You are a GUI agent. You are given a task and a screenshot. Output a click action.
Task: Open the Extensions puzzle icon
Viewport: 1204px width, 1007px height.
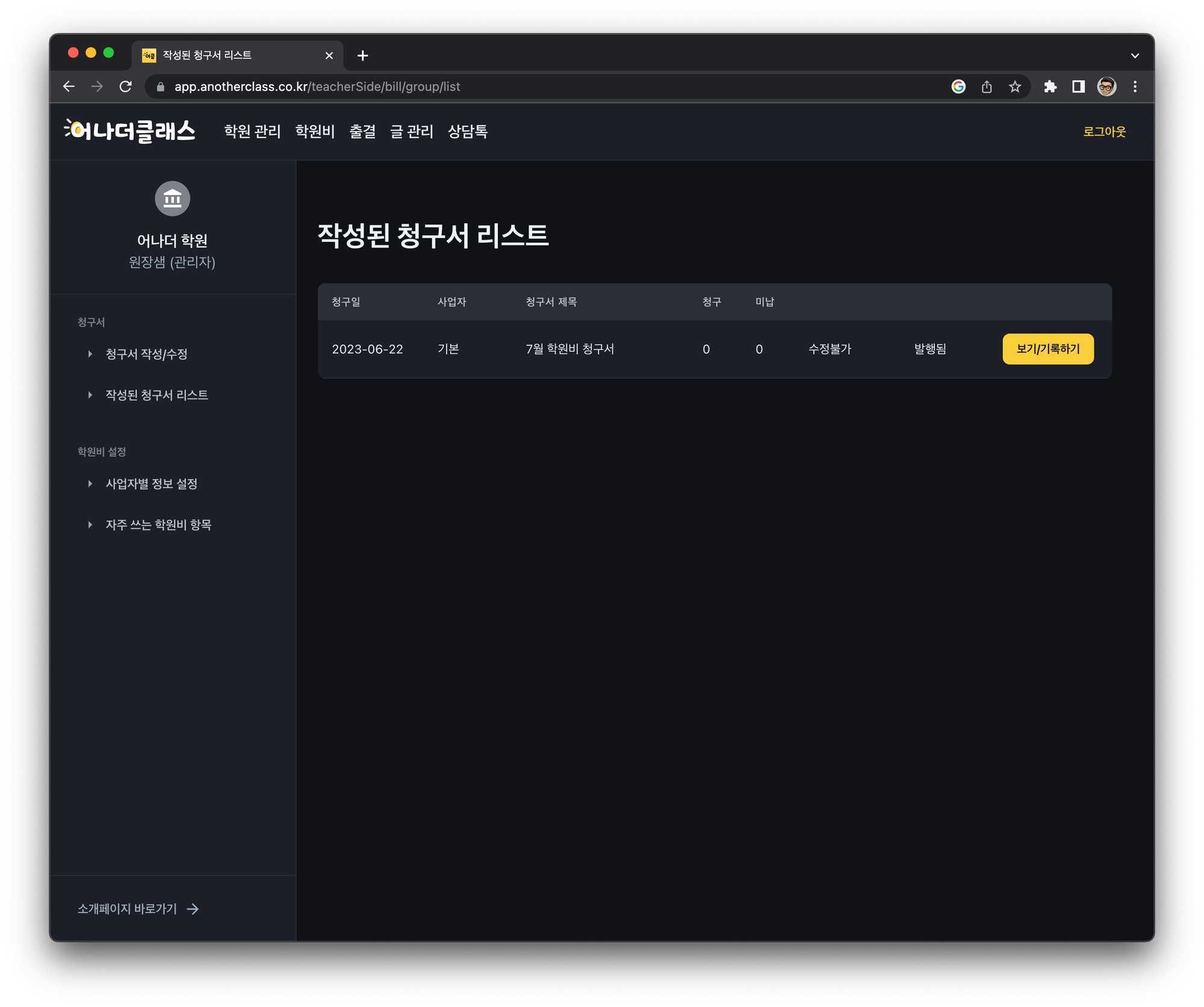pyautogui.click(x=1050, y=87)
